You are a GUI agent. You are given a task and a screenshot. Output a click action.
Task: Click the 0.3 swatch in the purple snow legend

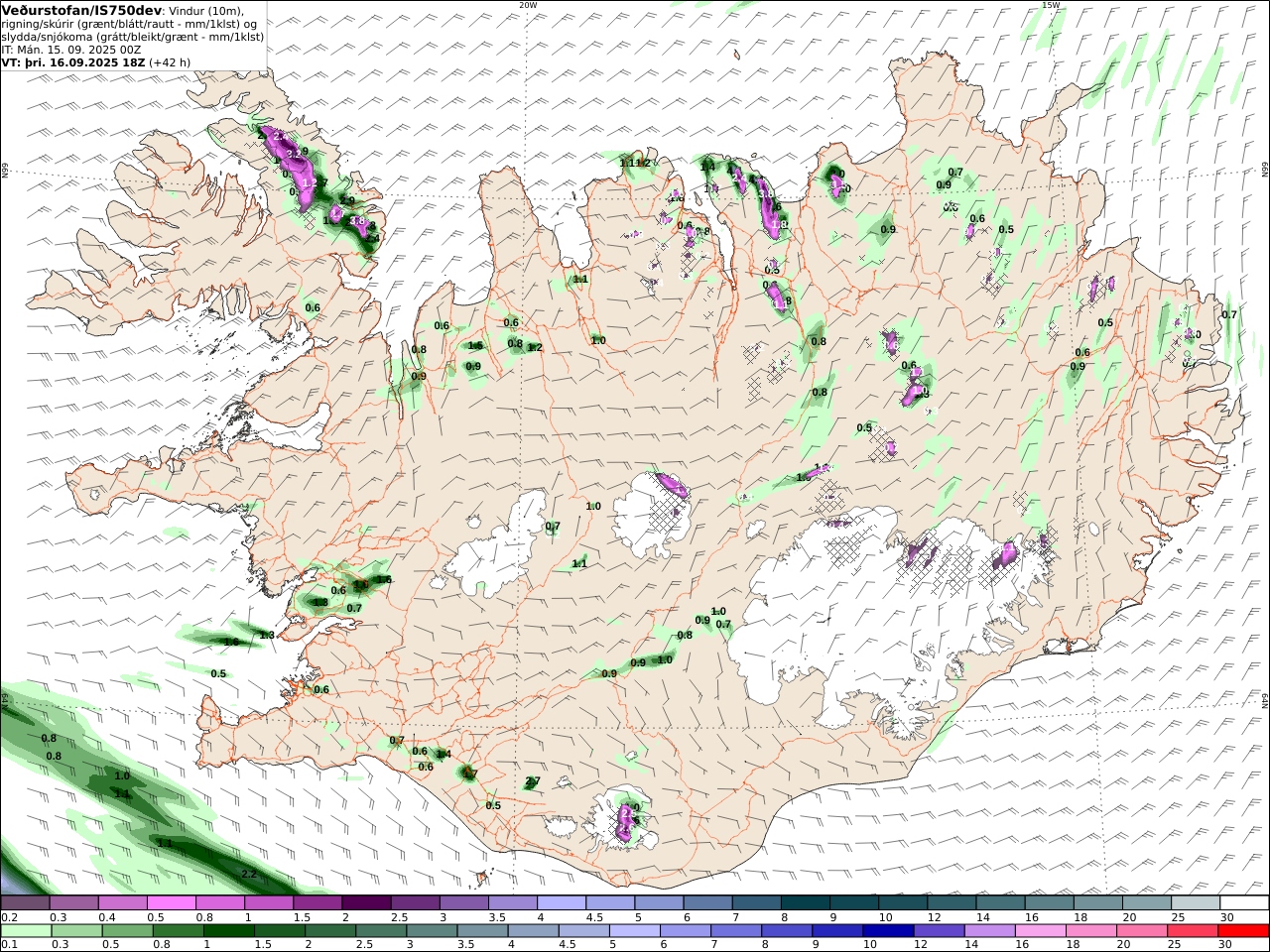73,903
